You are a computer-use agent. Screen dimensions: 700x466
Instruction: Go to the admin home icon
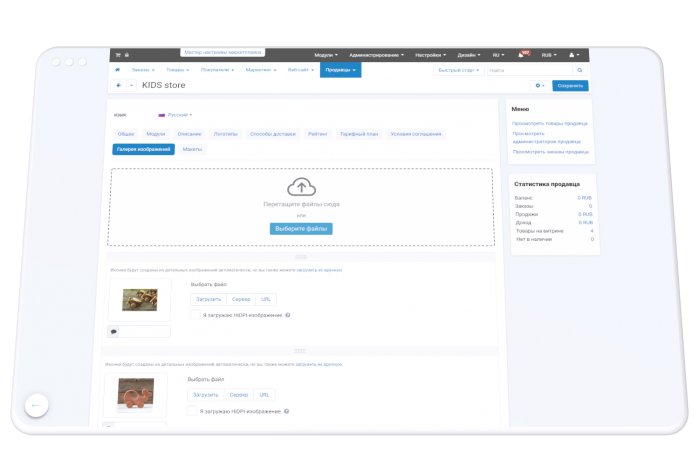click(x=117, y=70)
